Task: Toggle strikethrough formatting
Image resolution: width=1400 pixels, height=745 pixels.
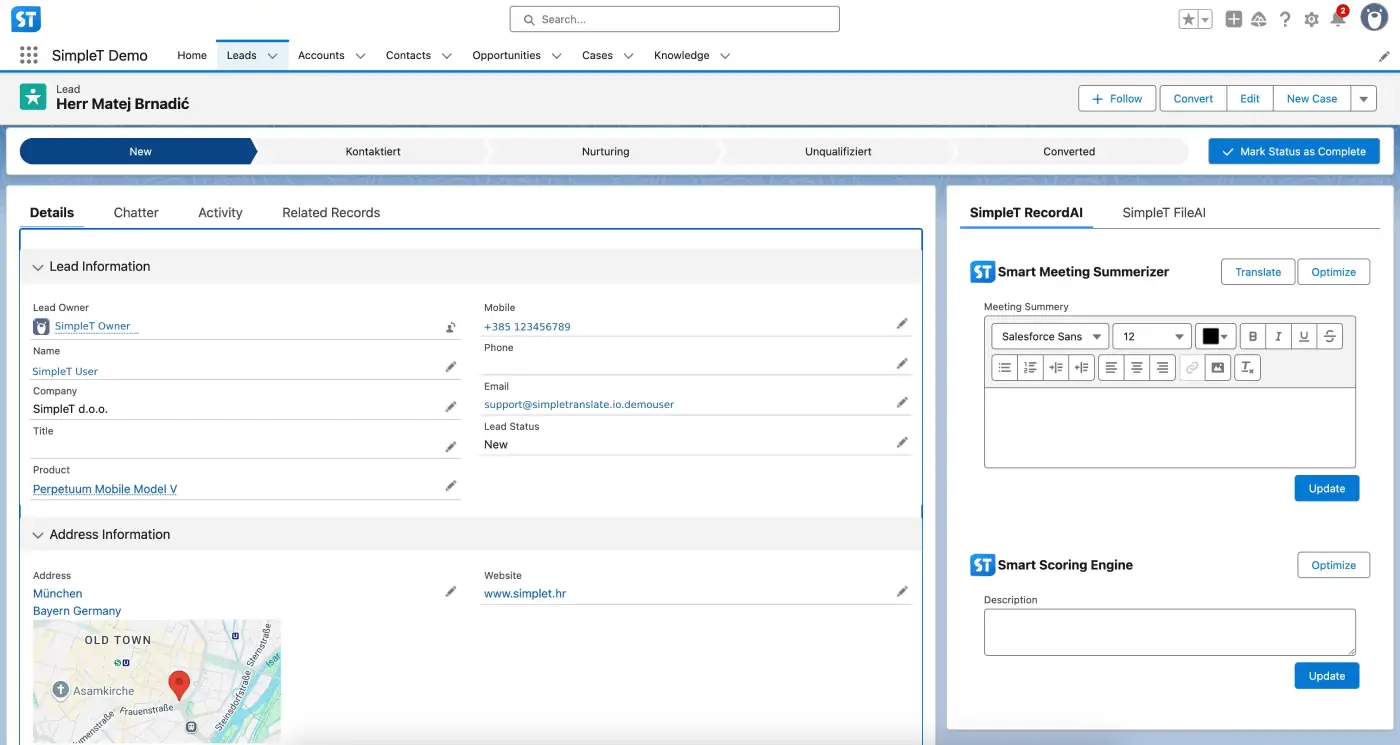Action: tap(1329, 337)
